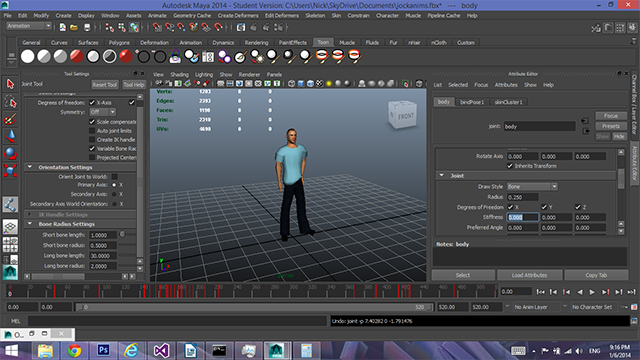This screenshot has width=640, height=360.
Task: Click the four-pane layout icon
Action: tap(10, 244)
